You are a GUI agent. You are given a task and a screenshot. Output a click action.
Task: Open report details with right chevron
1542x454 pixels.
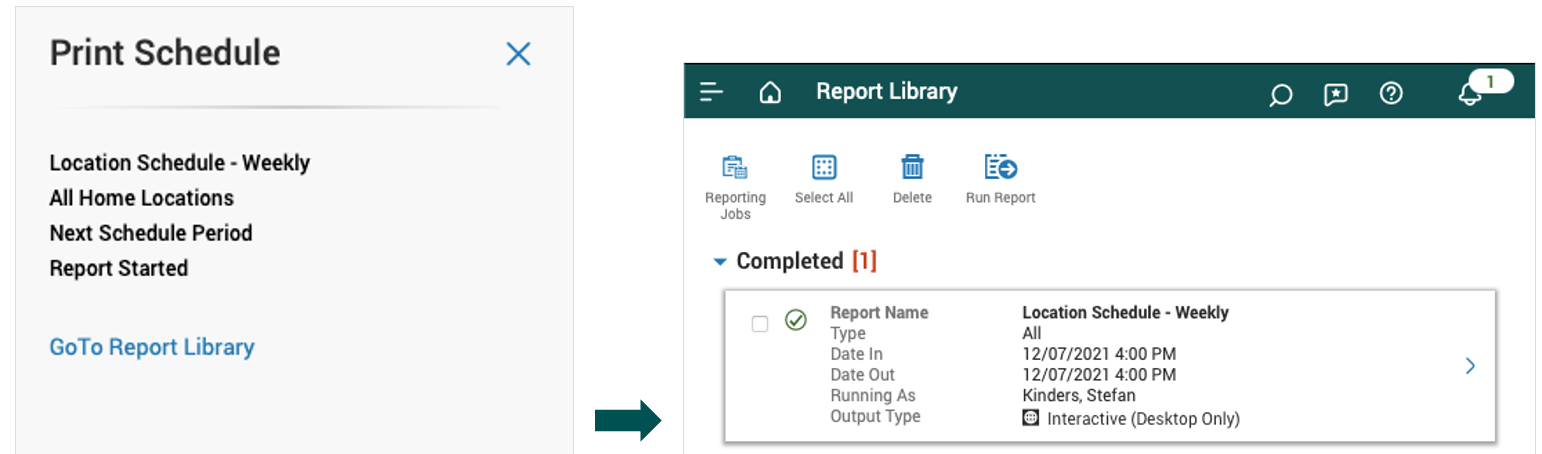(x=1470, y=366)
